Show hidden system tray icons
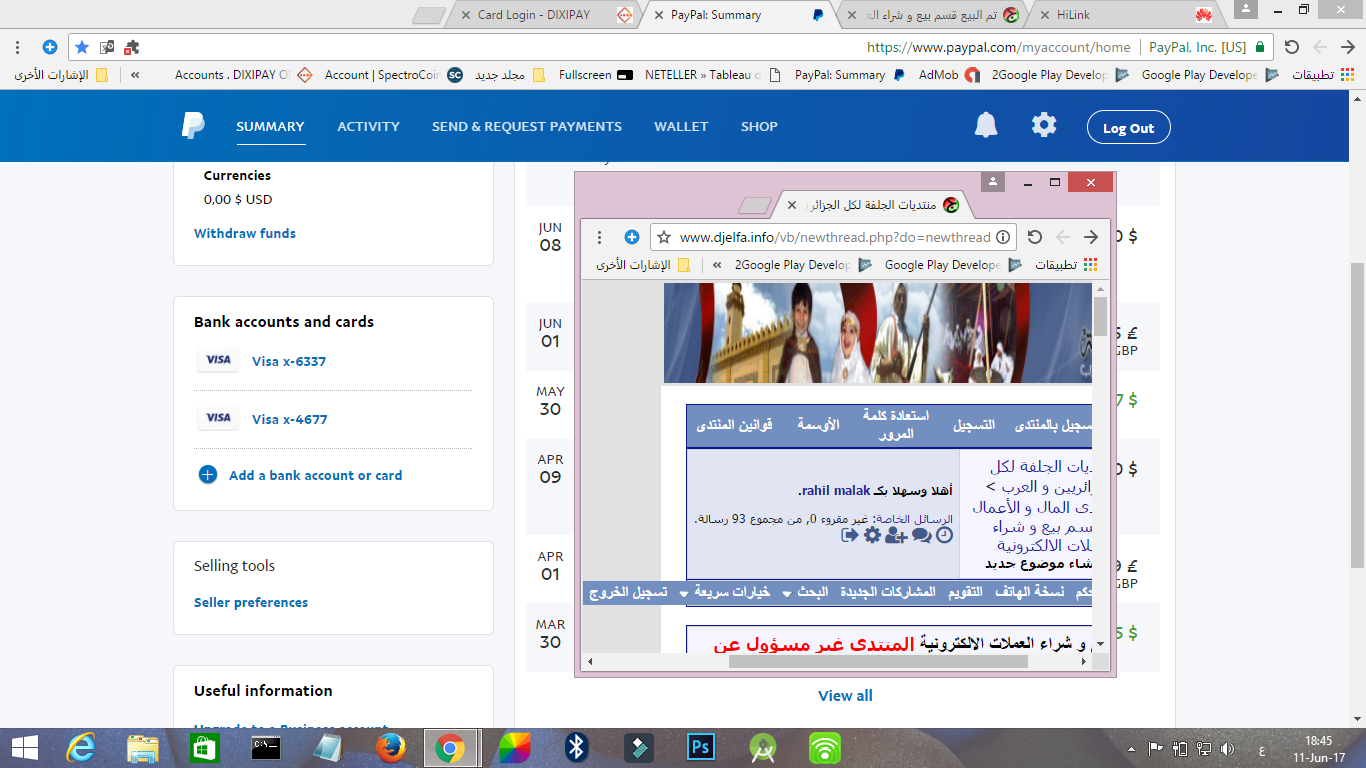Viewport: 1366px width, 768px height. click(1131, 748)
